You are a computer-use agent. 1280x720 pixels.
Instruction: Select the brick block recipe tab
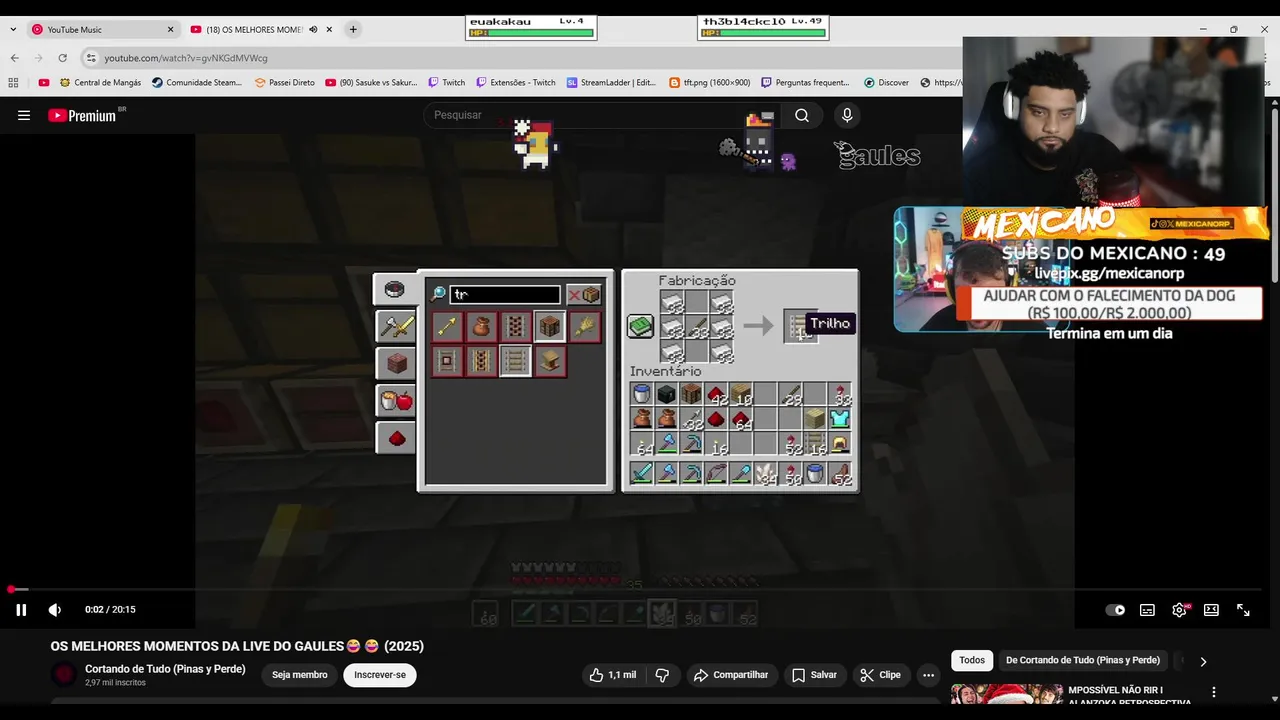[x=396, y=363]
